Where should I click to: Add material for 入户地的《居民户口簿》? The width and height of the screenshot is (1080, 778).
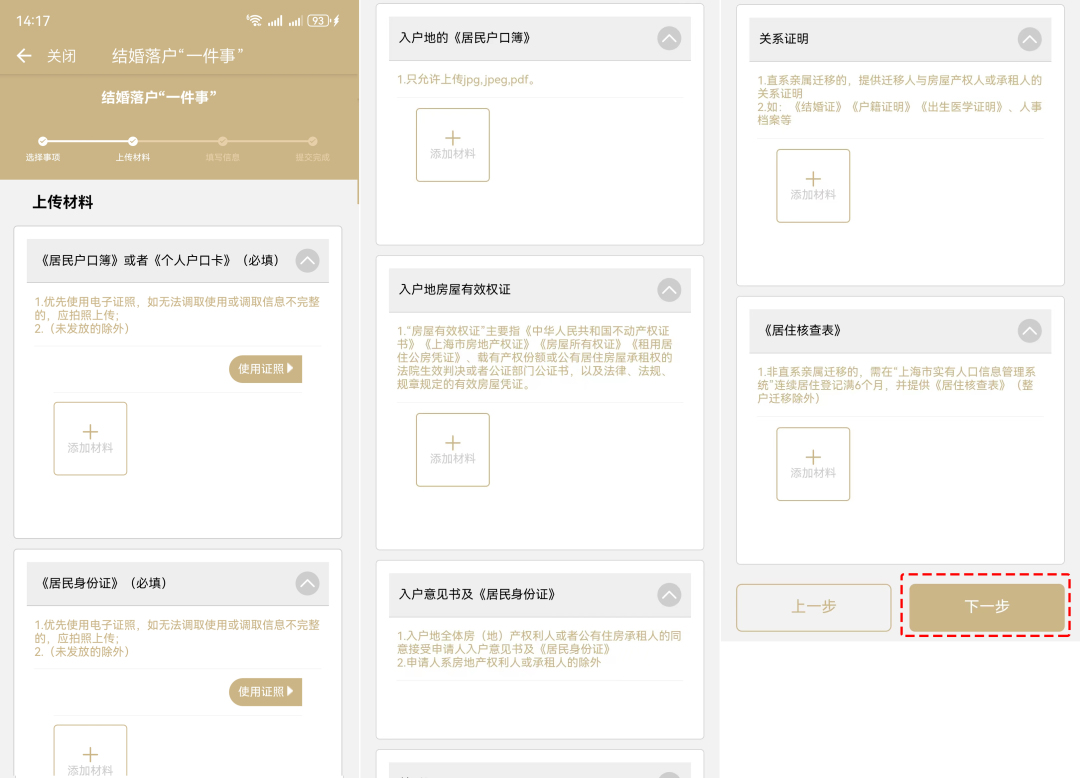453,145
